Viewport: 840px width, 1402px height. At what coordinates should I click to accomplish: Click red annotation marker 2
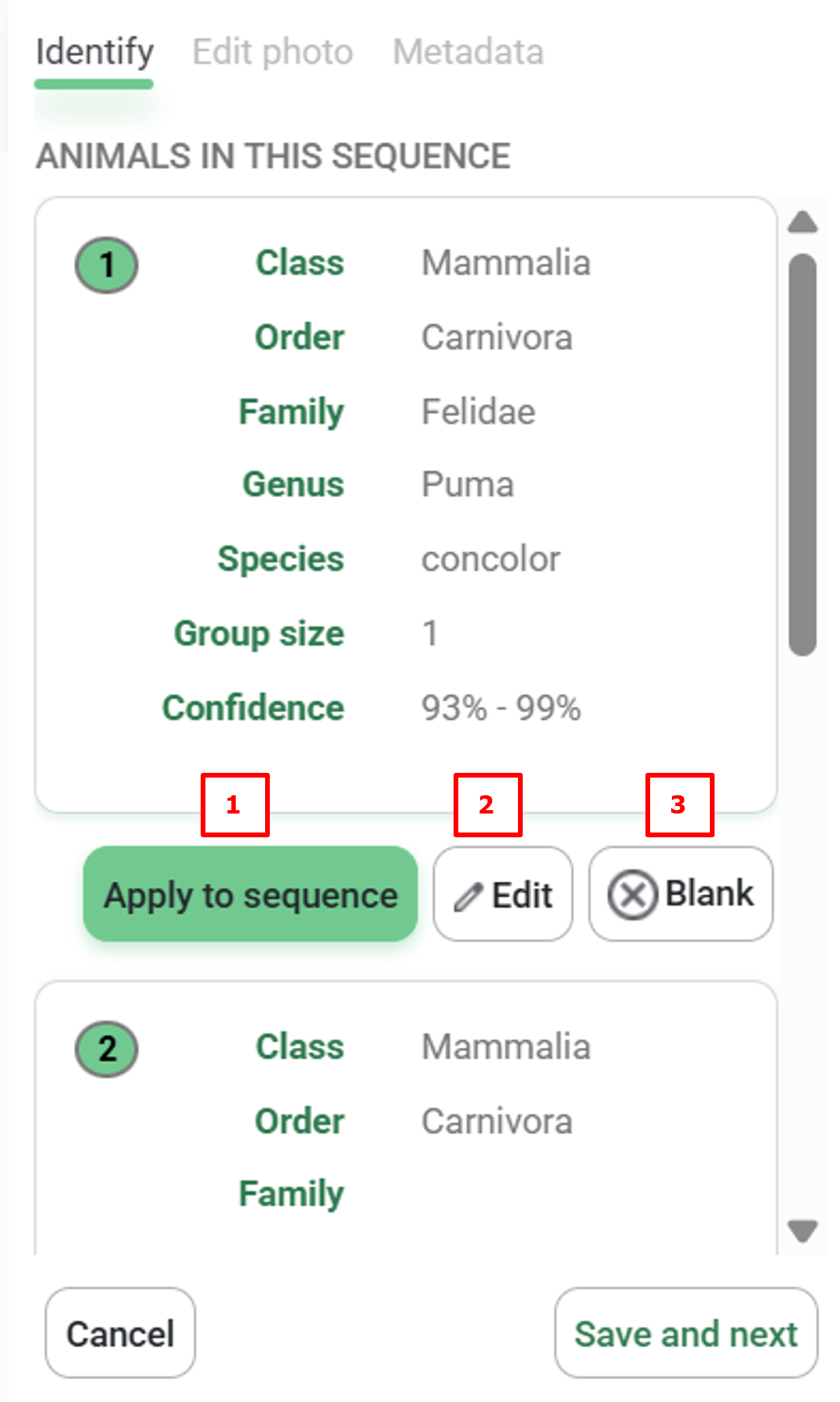click(487, 805)
